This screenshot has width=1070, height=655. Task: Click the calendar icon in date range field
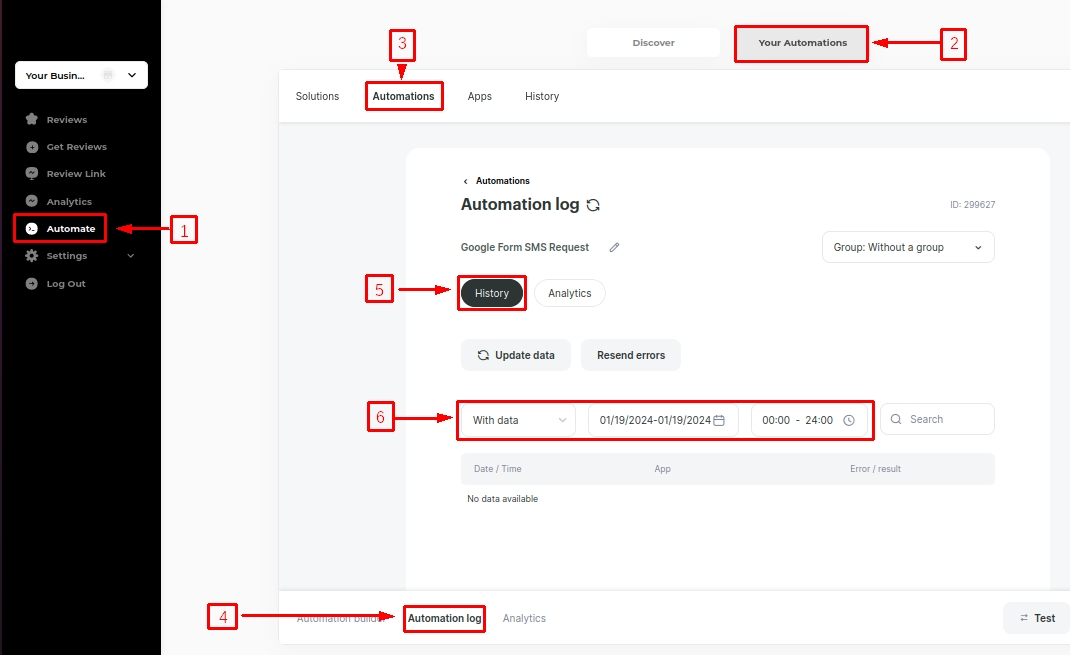[719, 420]
